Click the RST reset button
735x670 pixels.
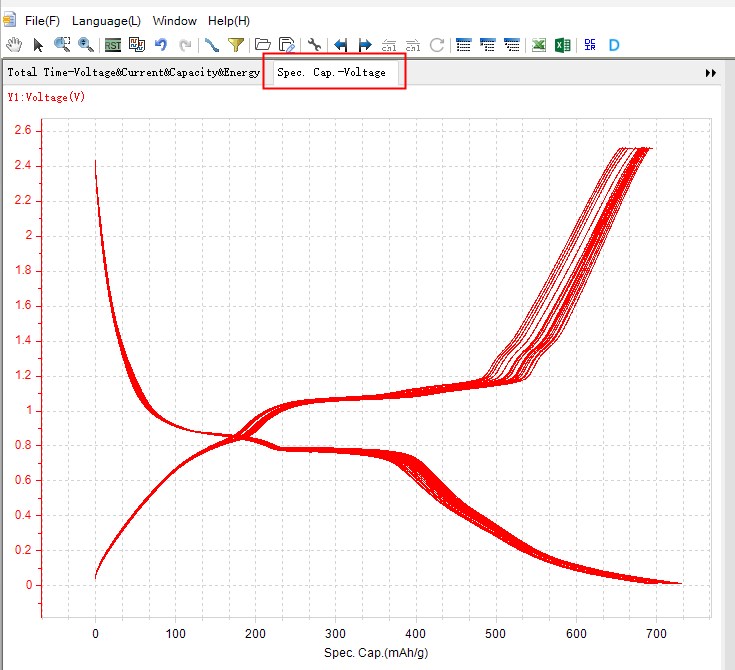pos(113,45)
